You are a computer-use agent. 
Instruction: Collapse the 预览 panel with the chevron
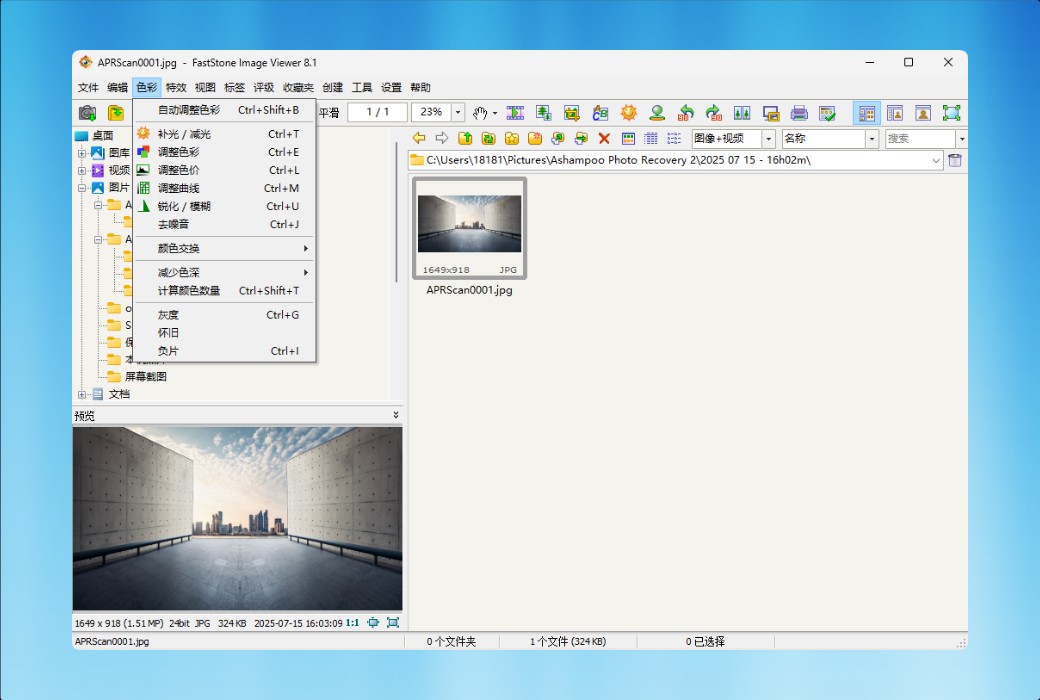[x=396, y=415]
